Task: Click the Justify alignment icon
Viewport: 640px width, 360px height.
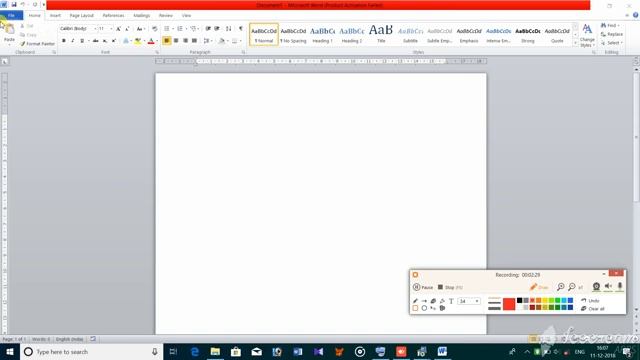Action: coord(195,41)
